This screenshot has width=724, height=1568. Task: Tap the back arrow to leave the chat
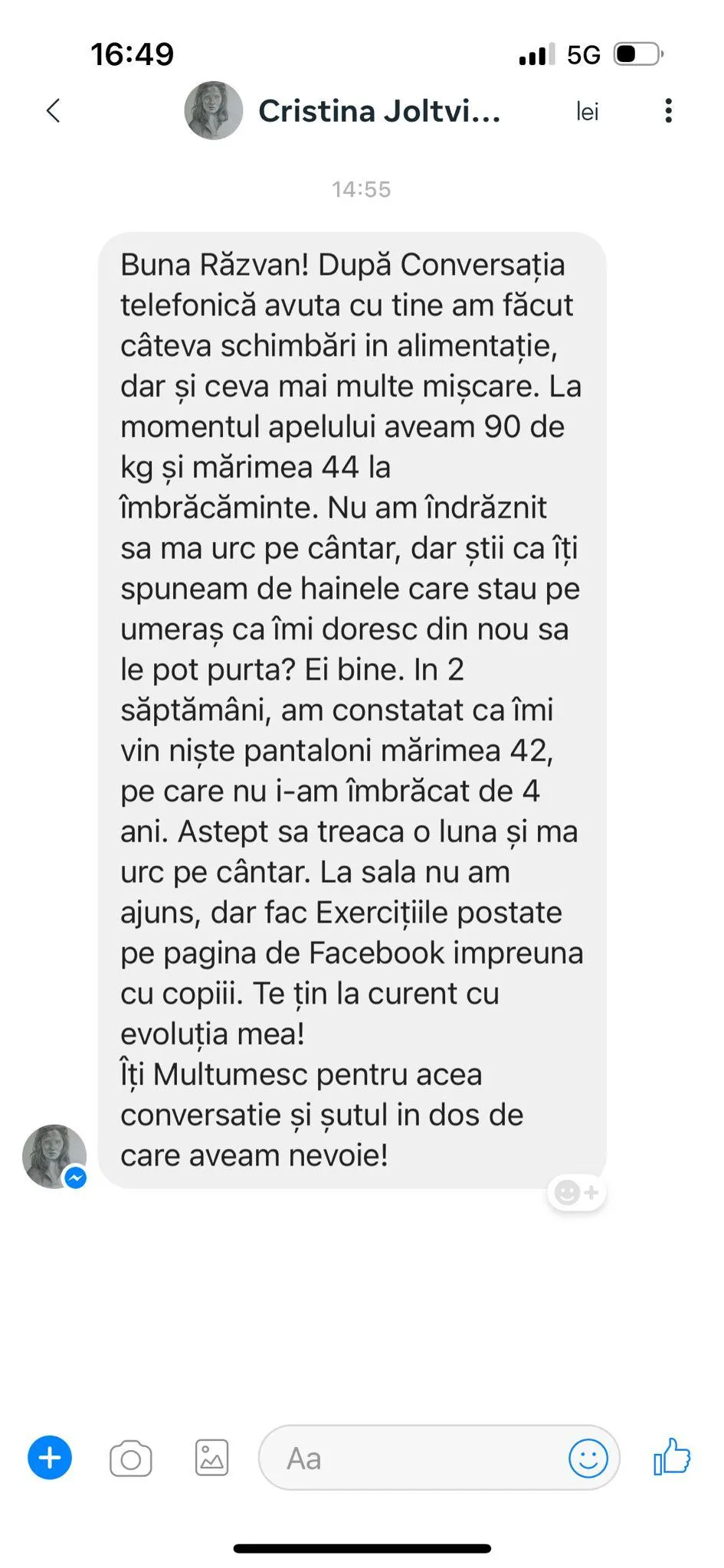coord(53,111)
